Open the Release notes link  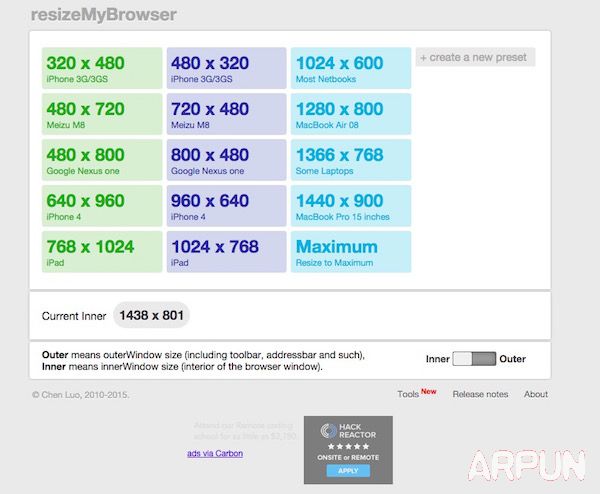pyautogui.click(x=483, y=394)
